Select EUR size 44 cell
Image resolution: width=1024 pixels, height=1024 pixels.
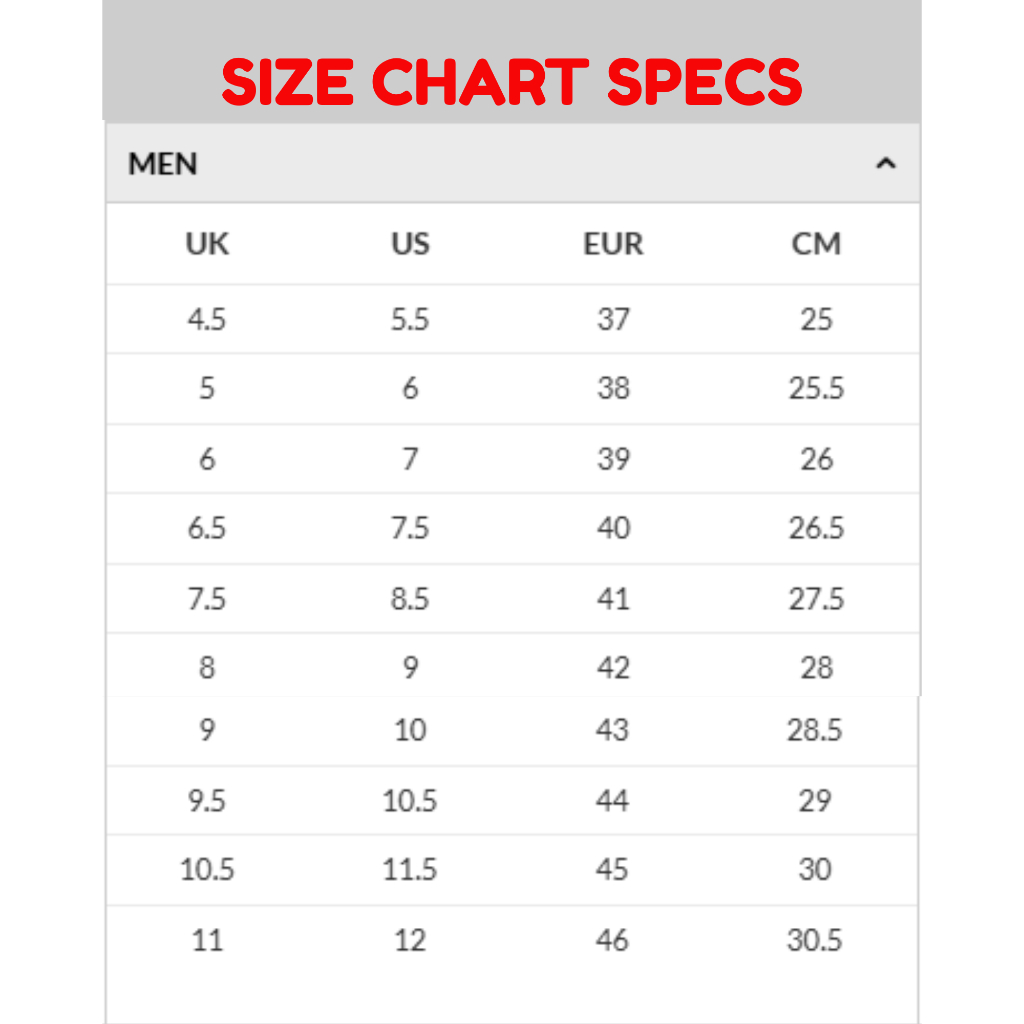click(612, 800)
